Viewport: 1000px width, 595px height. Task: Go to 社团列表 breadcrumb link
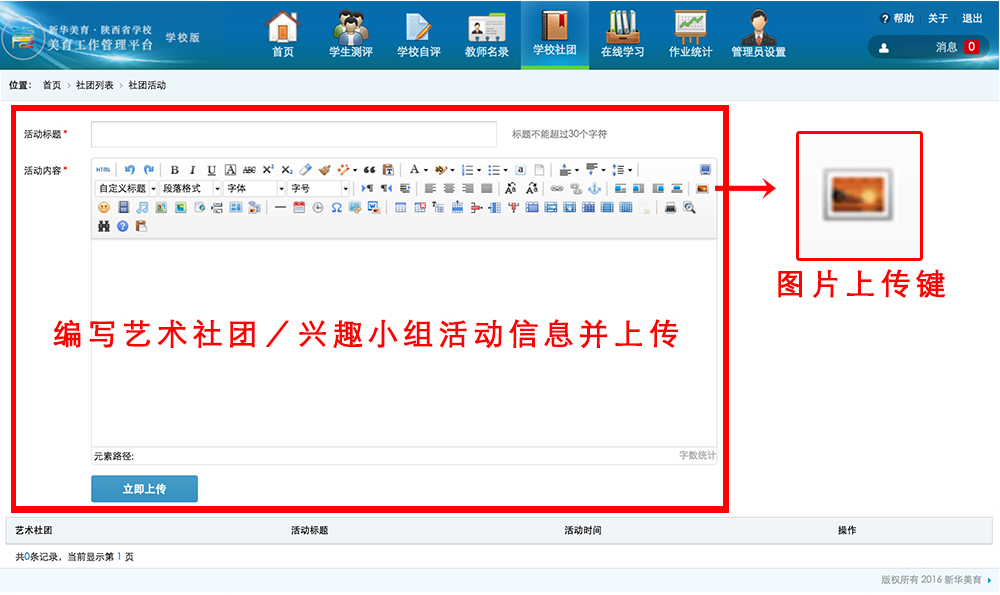pos(94,86)
